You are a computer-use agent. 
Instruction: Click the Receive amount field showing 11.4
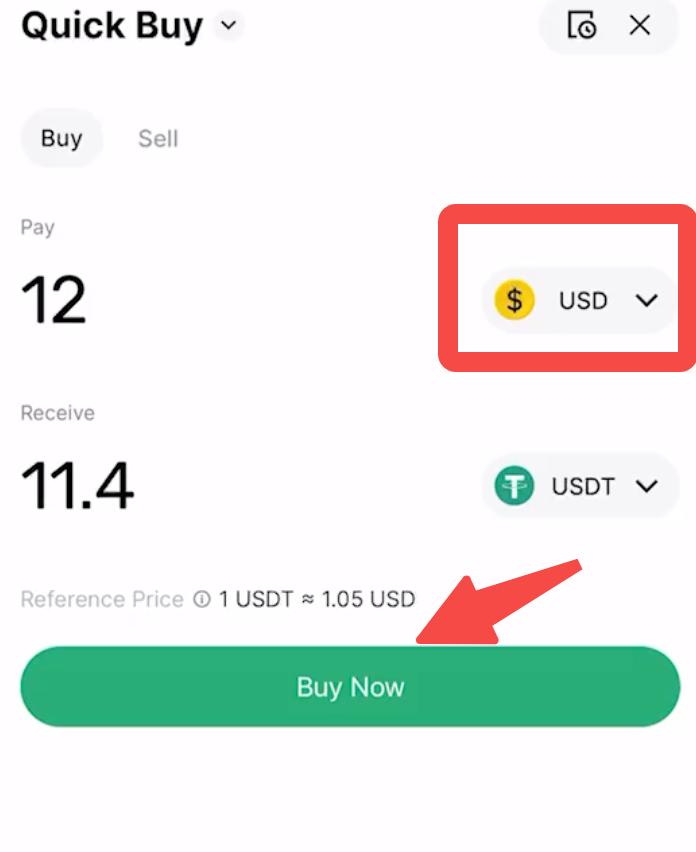tap(77, 487)
